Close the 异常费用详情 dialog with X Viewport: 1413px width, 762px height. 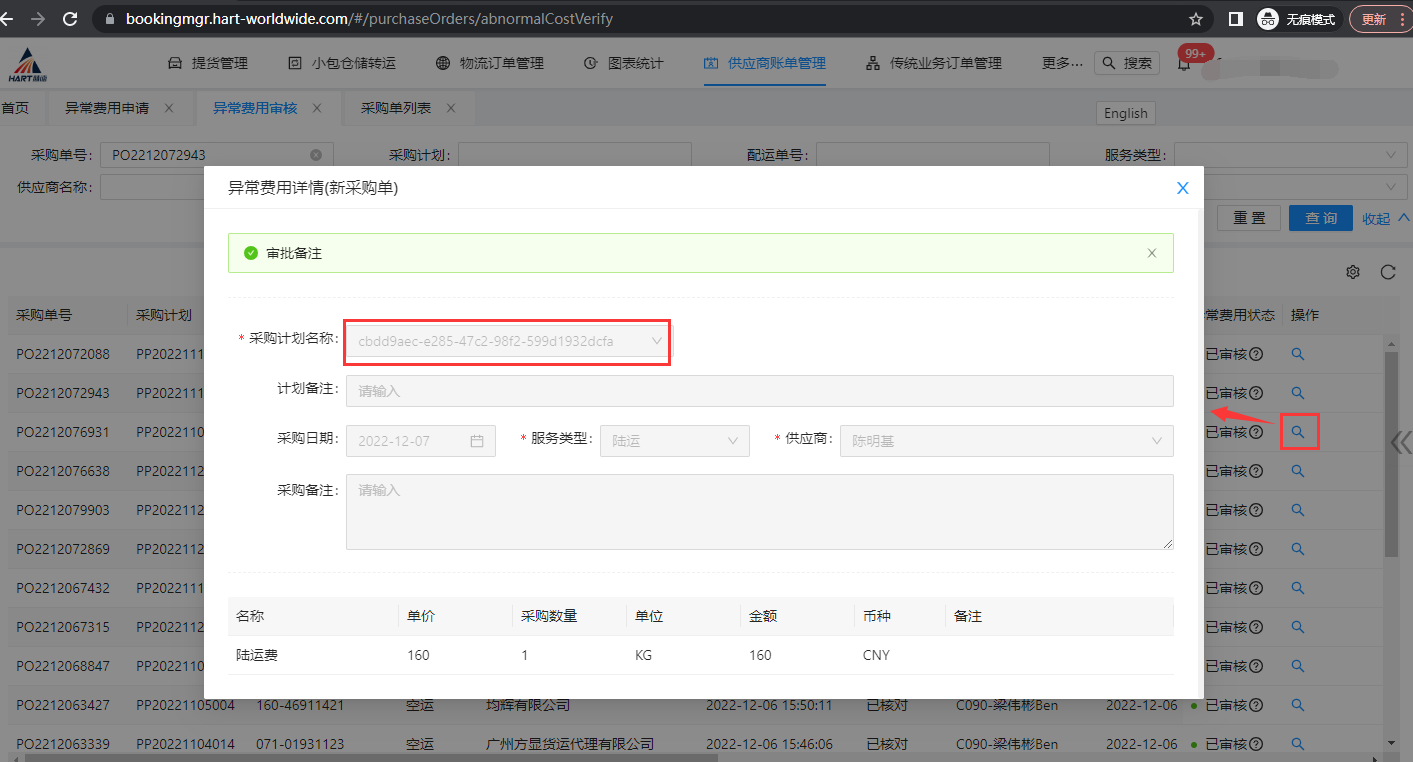pyautogui.click(x=1182, y=188)
